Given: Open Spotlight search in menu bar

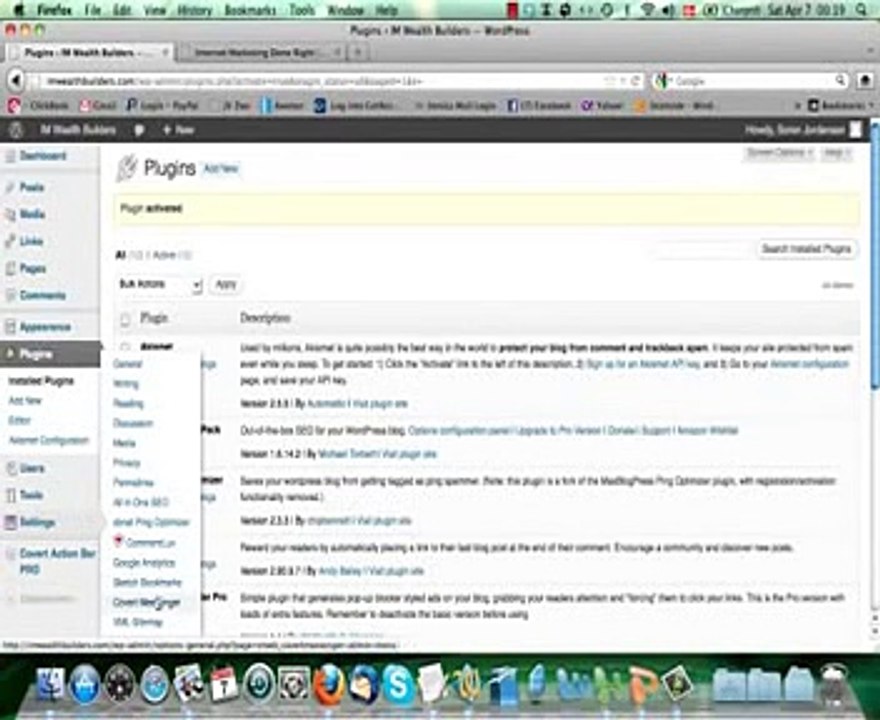Looking at the screenshot, I should [x=862, y=10].
